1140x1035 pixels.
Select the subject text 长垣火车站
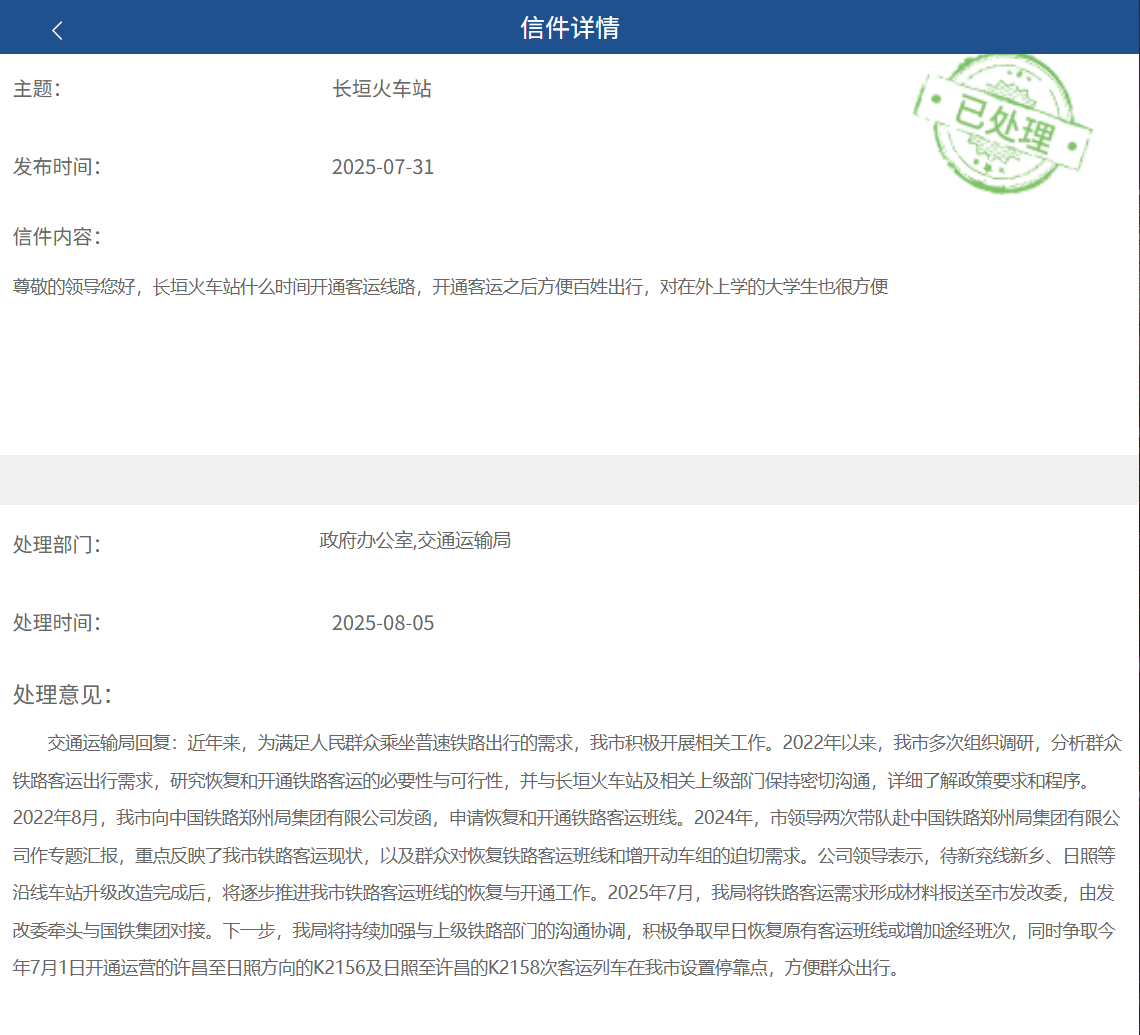[x=382, y=89]
